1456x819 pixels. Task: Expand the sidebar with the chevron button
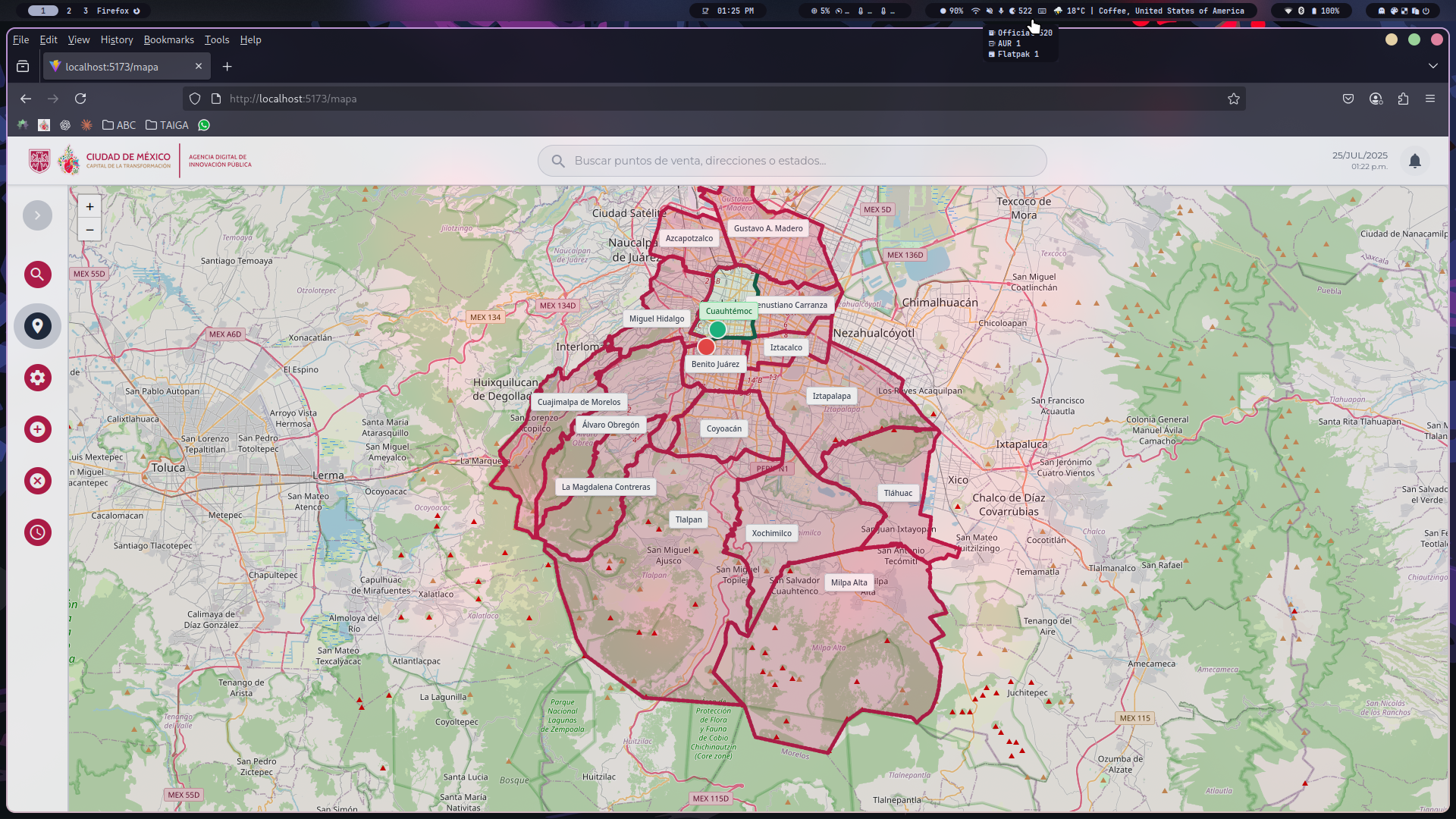[37, 215]
